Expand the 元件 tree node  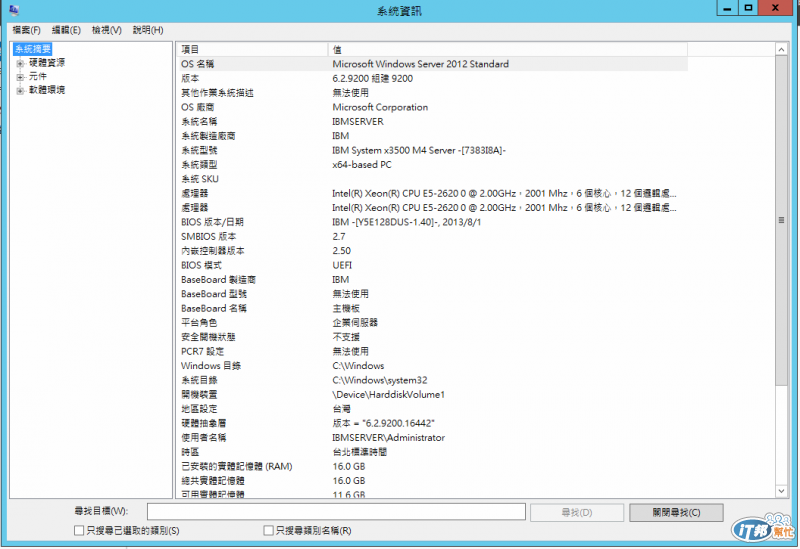point(20,77)
